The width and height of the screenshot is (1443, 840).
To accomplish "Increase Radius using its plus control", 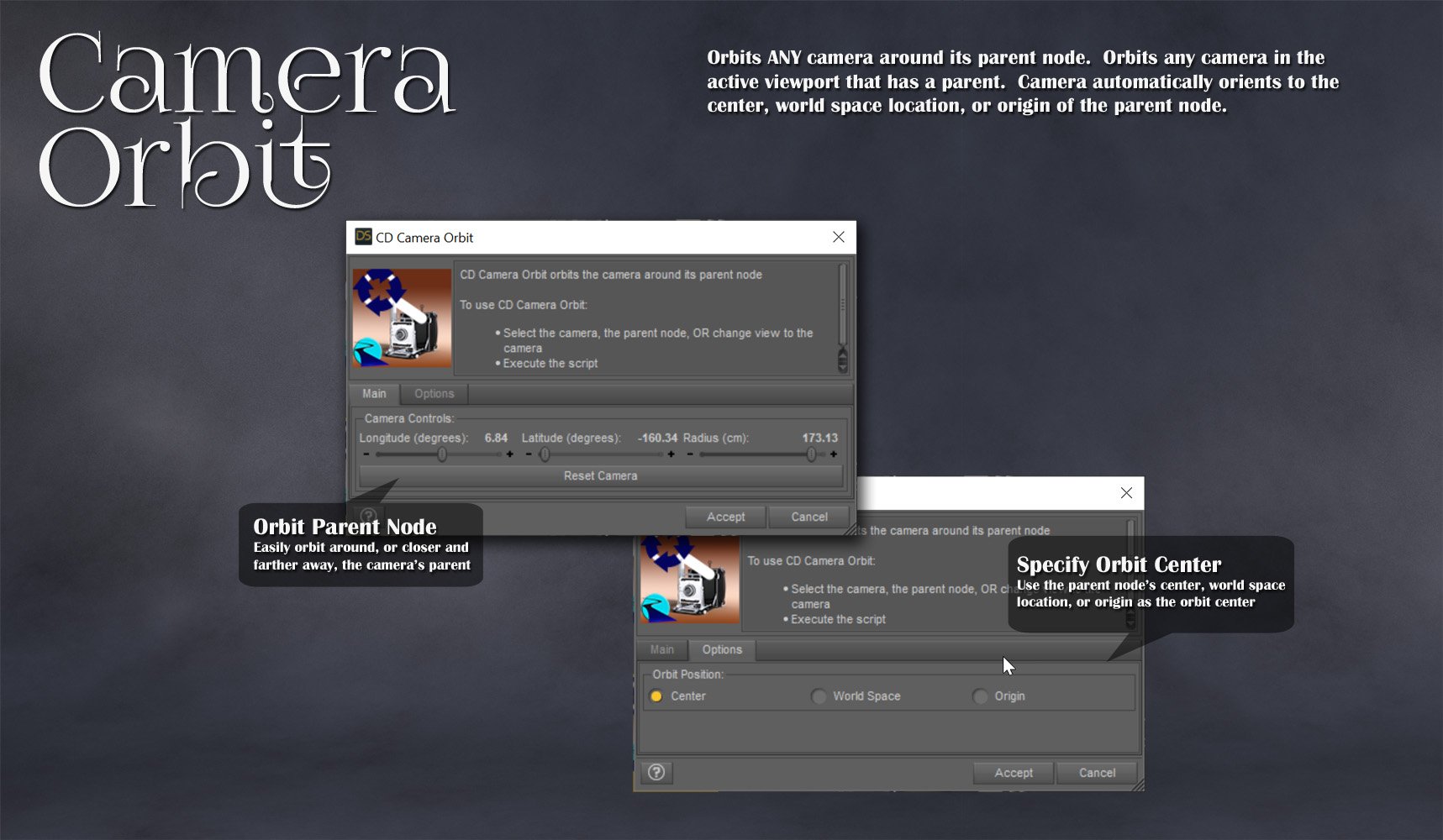I will 832,454.
